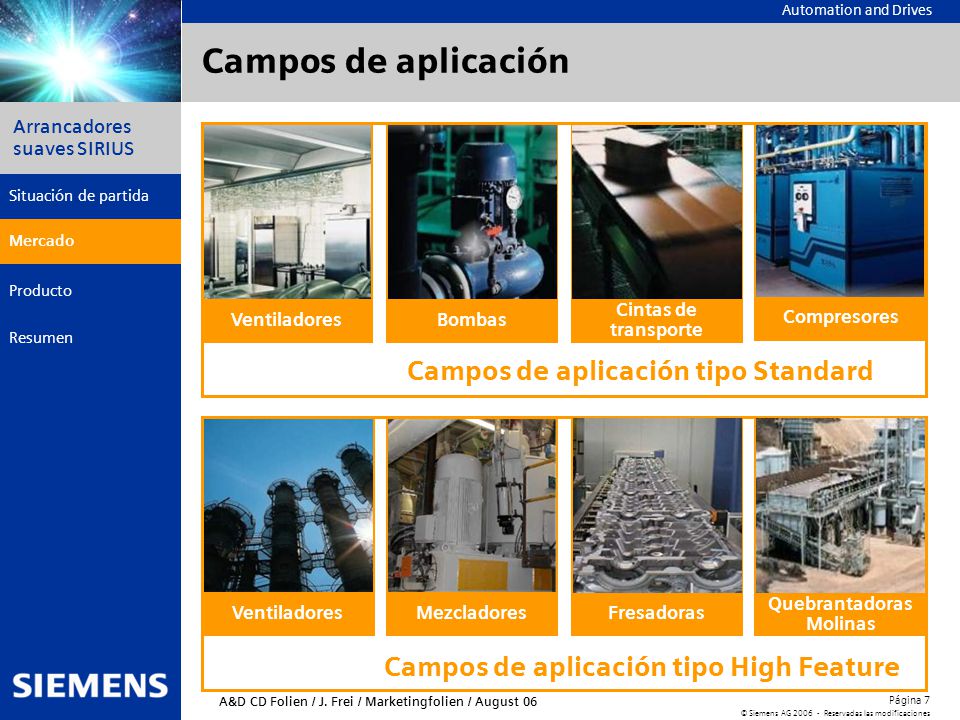Click the Automation and Drives header text
This screenshot has height=720, width=960.
pos(857,10)
